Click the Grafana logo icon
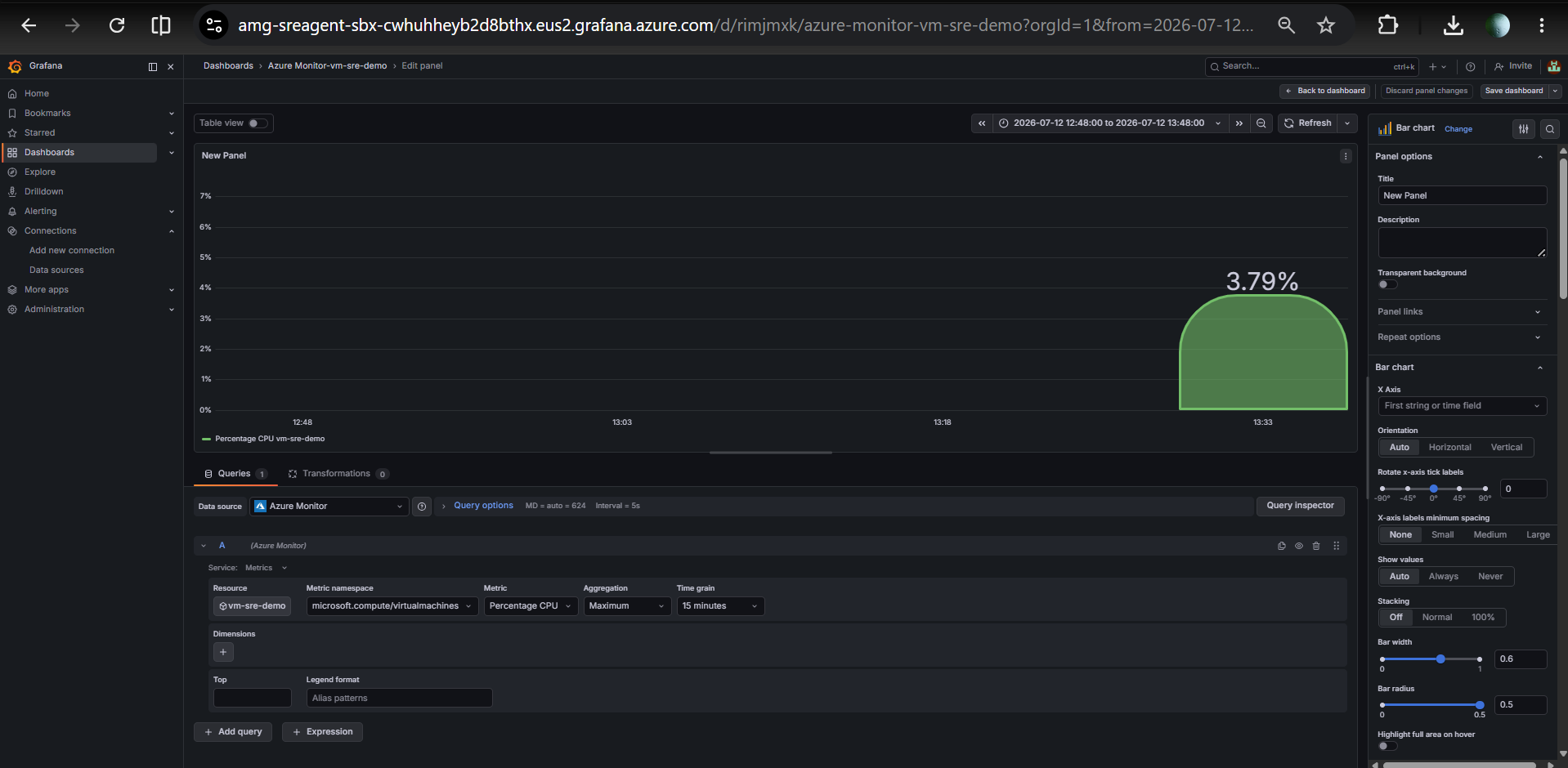This screenshot has height=768, width=1568. pyautogui.click(x=15, y=66)
